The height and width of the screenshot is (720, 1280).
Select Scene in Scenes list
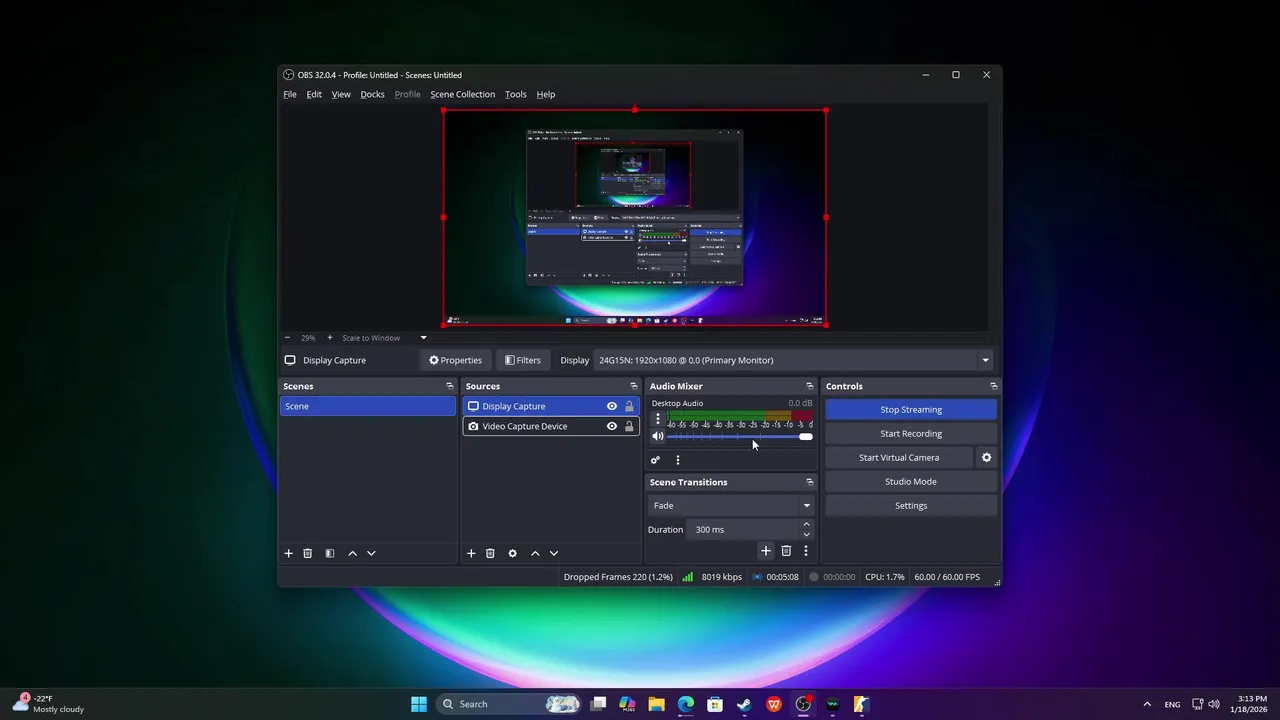pos(368,406)
